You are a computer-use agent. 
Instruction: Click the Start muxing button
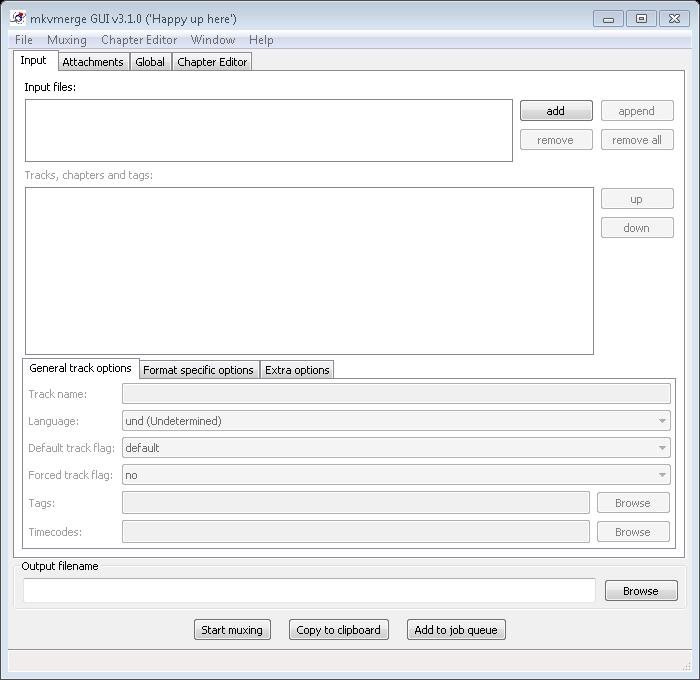pos(232,630)
